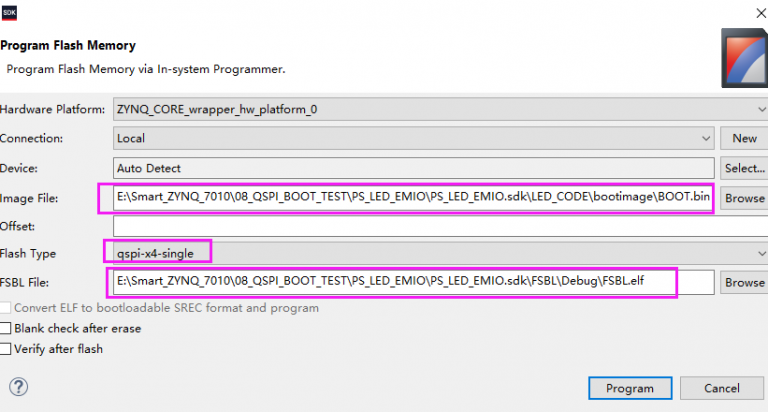
Task: Open the Flash Type qspi-x4-single dropdown
Action: click(x=440, y=252)
